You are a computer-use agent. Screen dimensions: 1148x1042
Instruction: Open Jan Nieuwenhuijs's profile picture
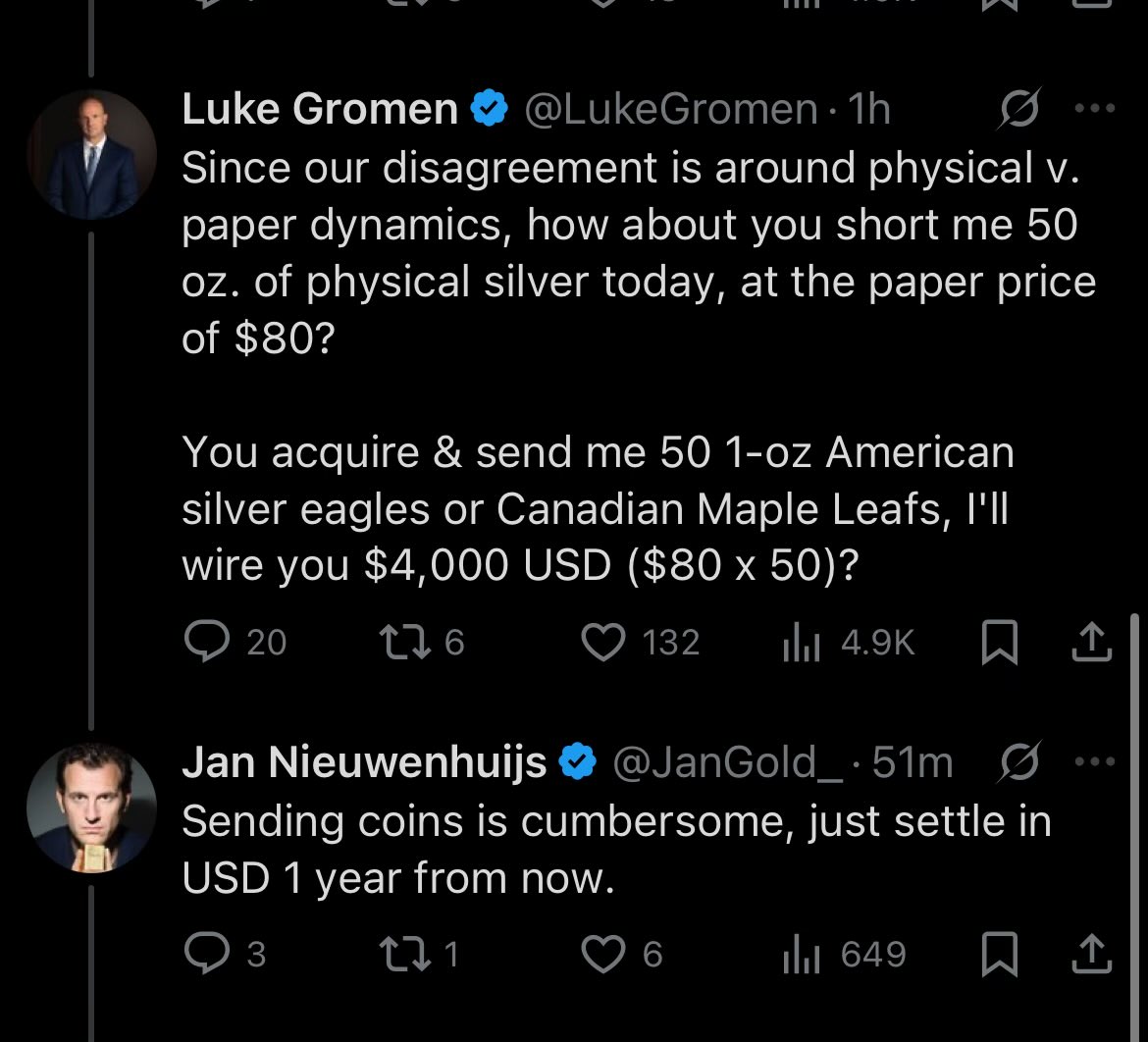(91, 808)
